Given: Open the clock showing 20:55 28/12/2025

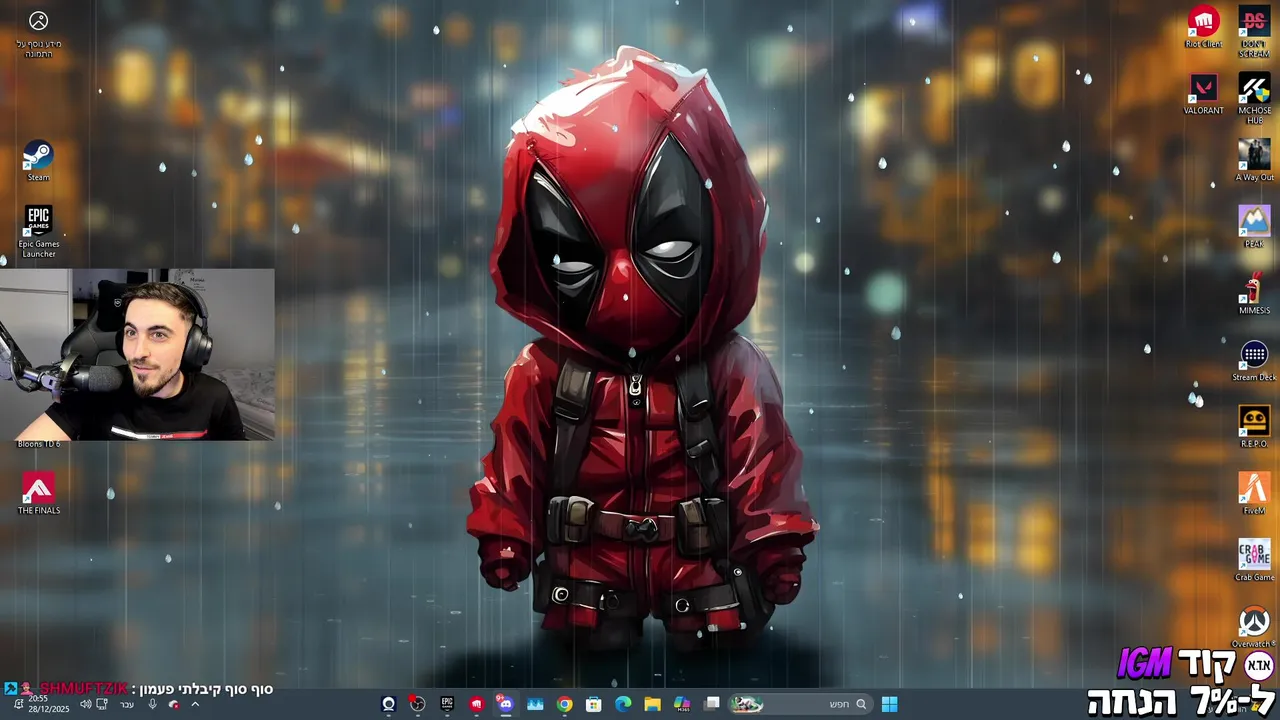Looking at the screenshot, I should pos(48,703).
